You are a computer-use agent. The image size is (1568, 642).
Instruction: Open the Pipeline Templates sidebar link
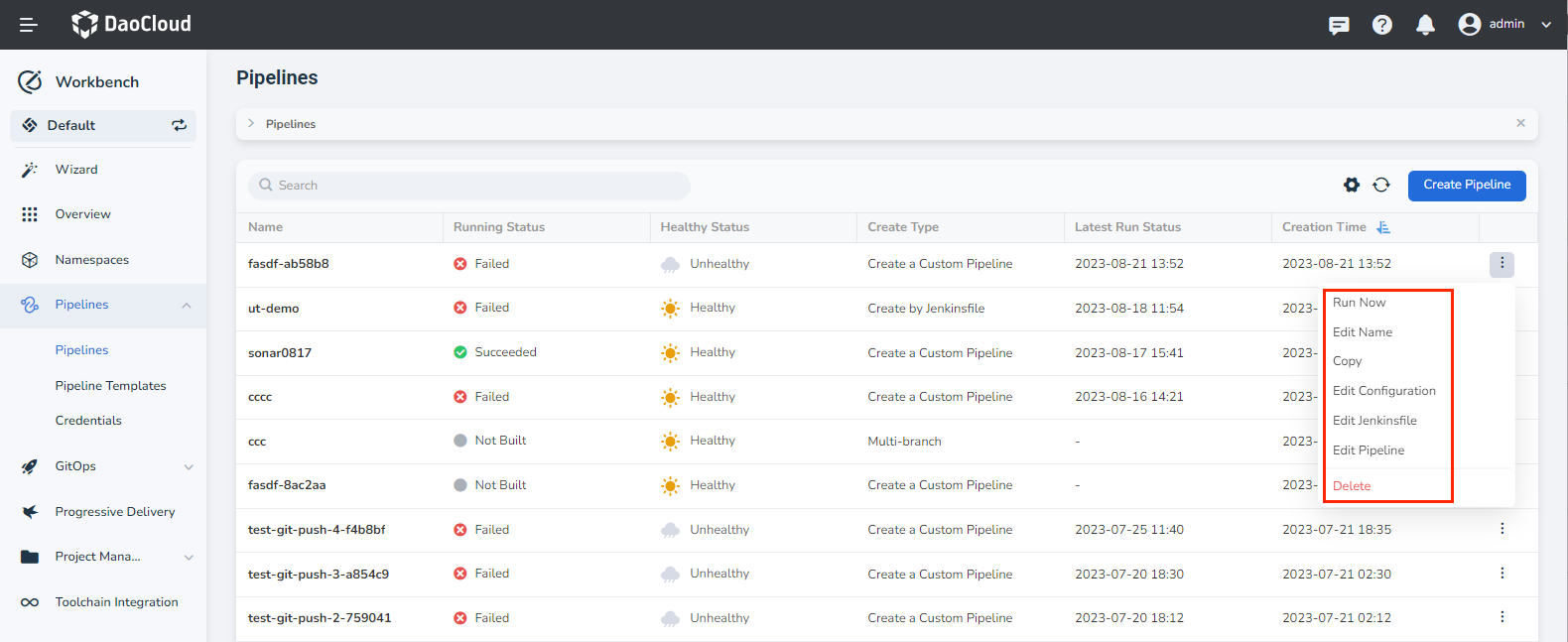tap(110, 386)
